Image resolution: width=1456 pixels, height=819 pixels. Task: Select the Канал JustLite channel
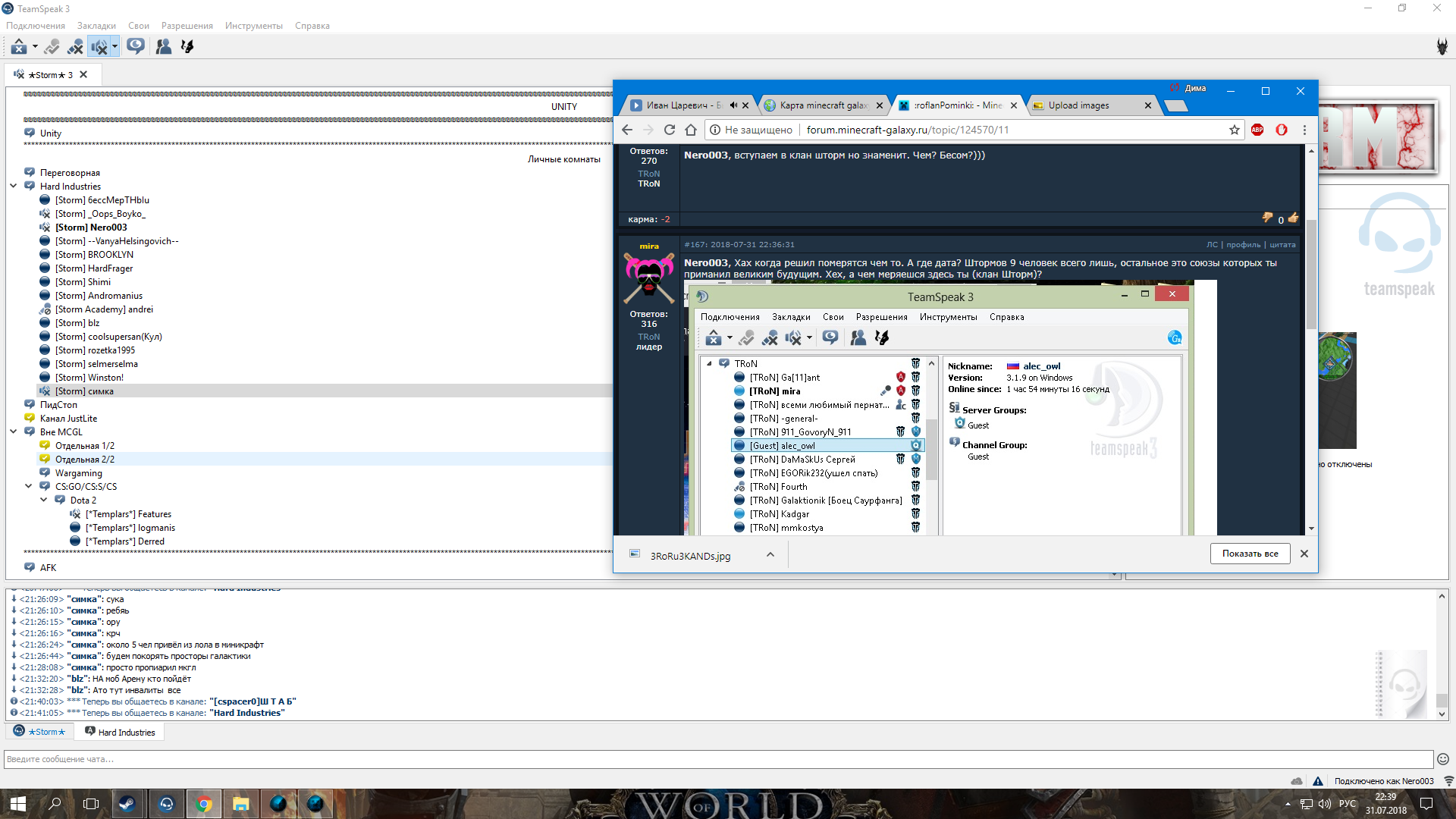coord(68,419)
